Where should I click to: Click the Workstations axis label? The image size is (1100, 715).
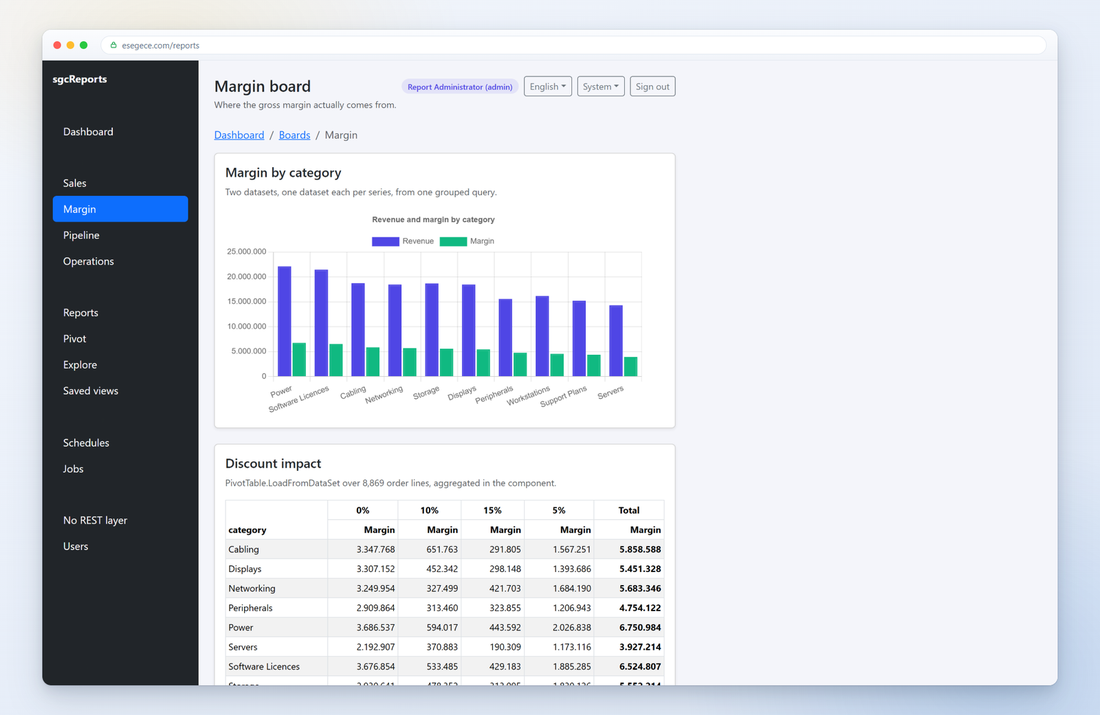pos(528,396)
